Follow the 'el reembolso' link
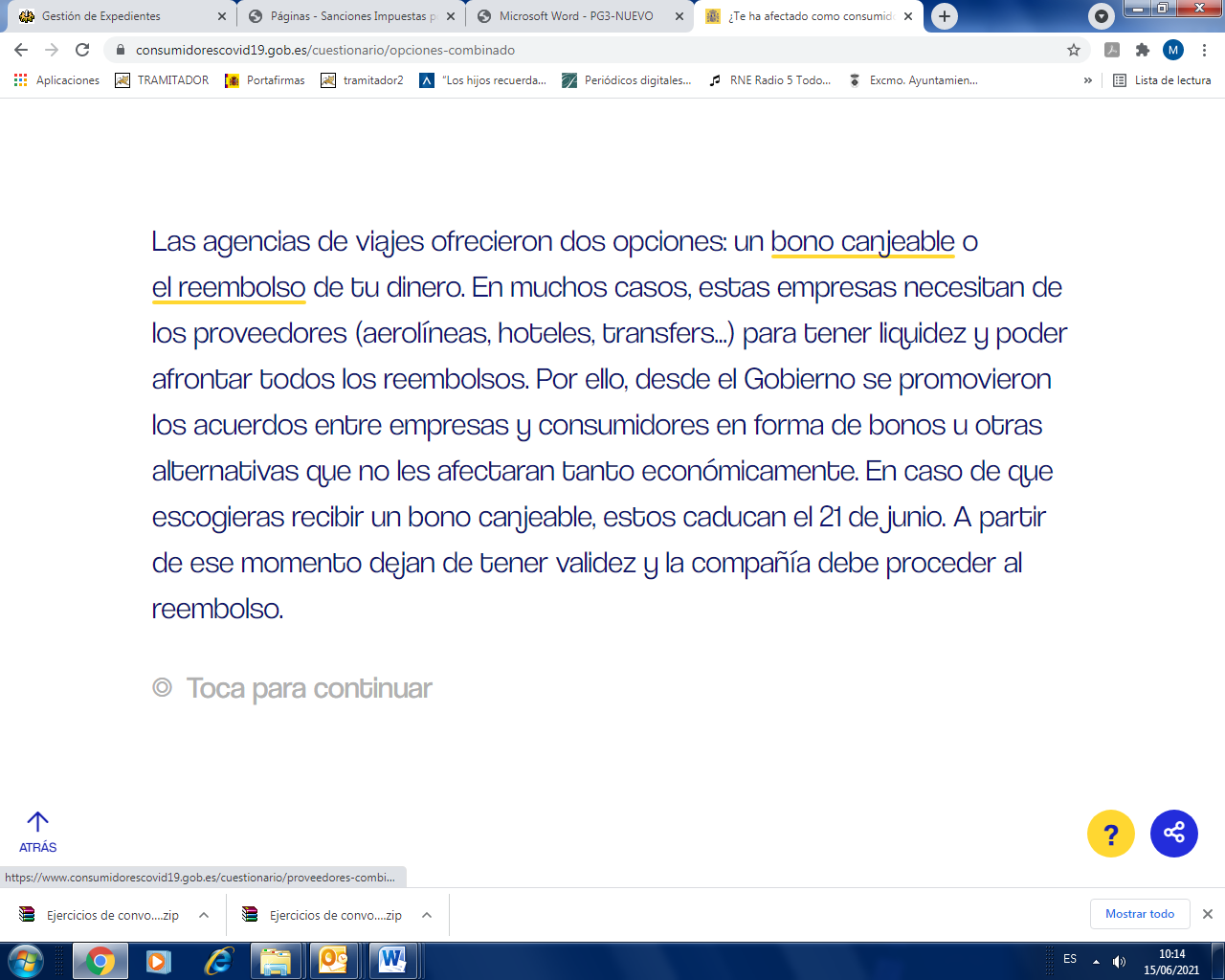The width and height of the screenshot is (1225, 980). click(229, 288)
